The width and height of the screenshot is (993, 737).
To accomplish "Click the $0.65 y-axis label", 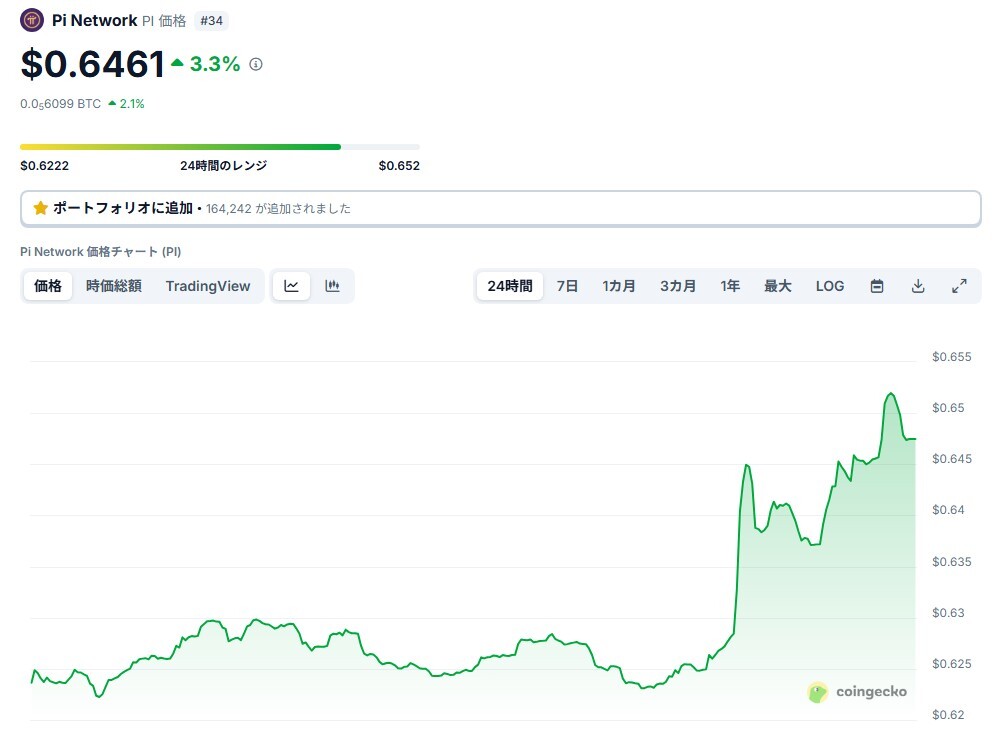I will click(x=948, y=408).
